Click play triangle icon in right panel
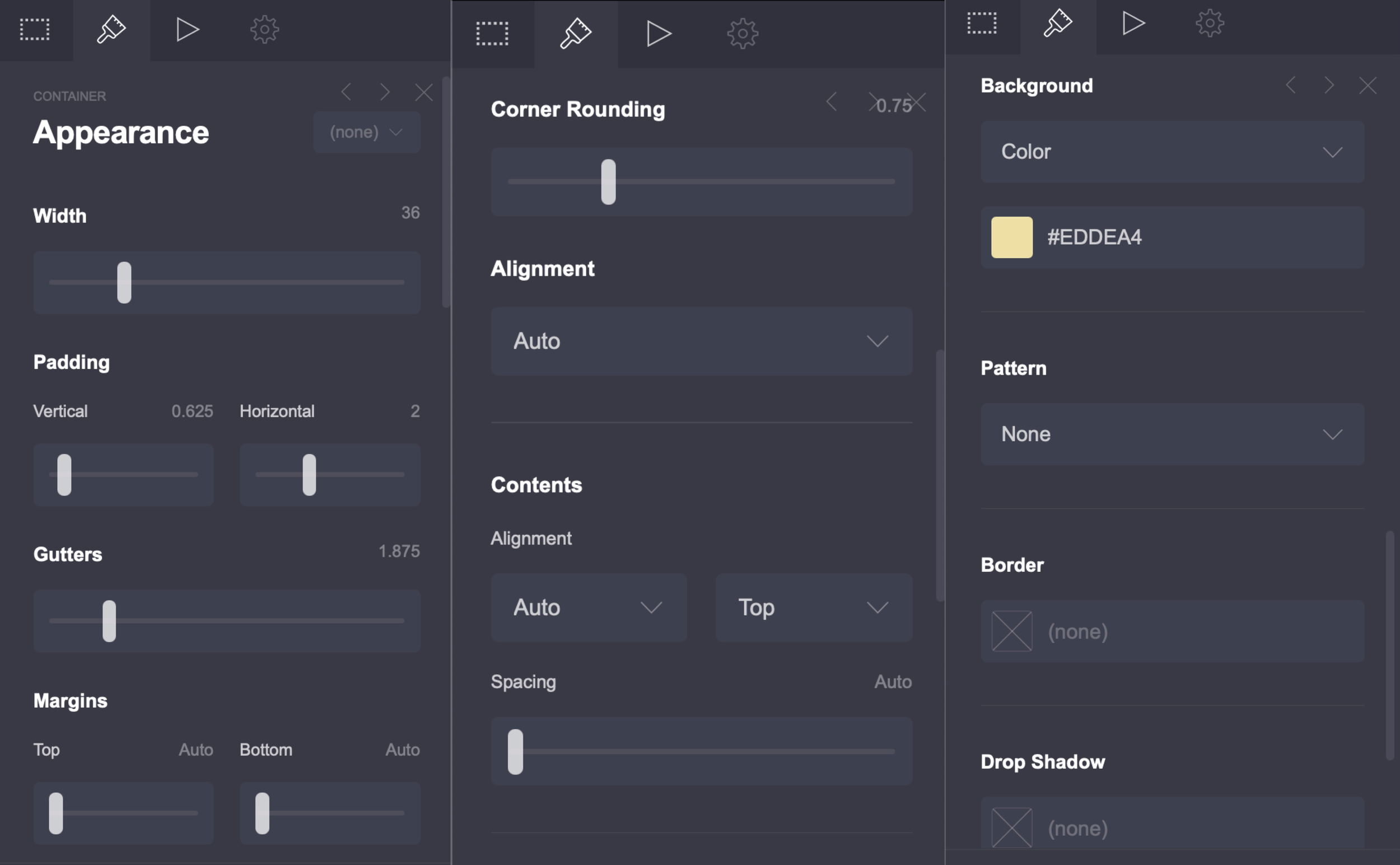 [1133, 24]
